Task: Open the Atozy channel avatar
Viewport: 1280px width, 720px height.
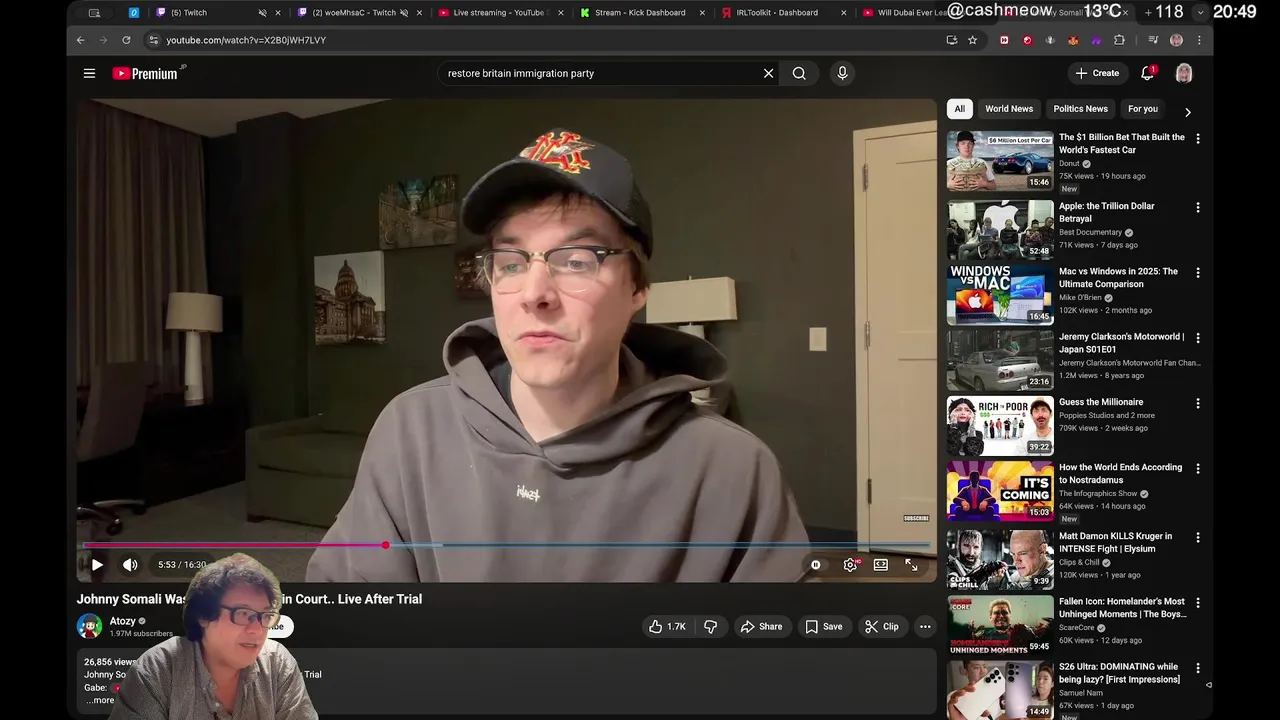Action: tap(89, 627)
